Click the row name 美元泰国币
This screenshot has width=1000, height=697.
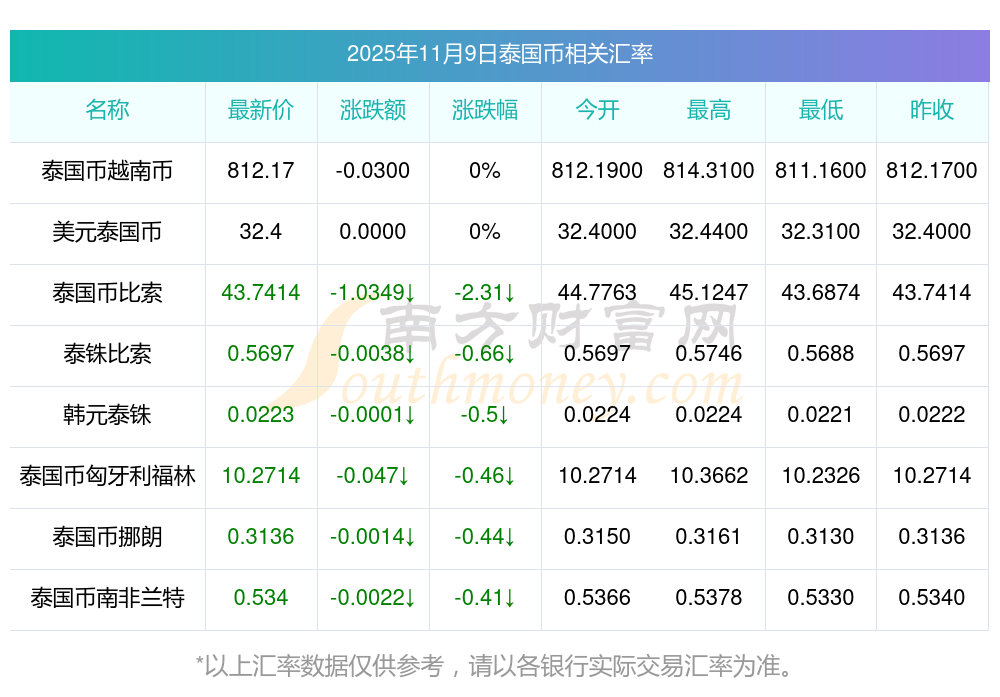[x=107, y=231]
